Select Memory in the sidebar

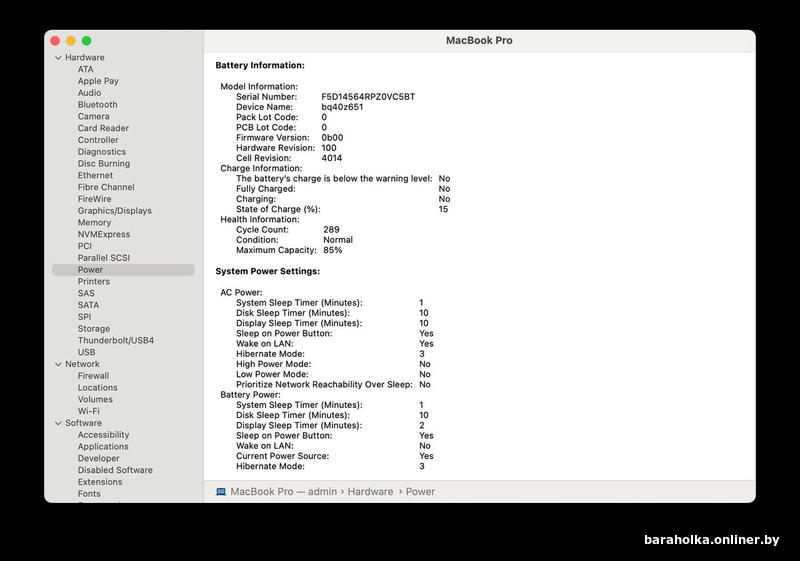pos(94,222)
